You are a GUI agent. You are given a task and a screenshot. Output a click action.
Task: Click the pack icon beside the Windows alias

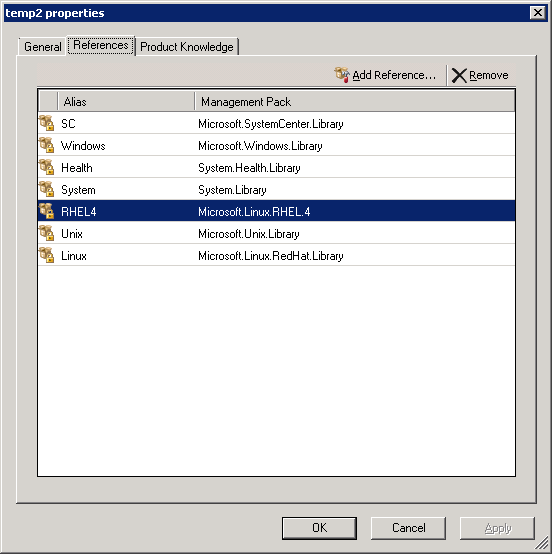[x=46, y=145]
